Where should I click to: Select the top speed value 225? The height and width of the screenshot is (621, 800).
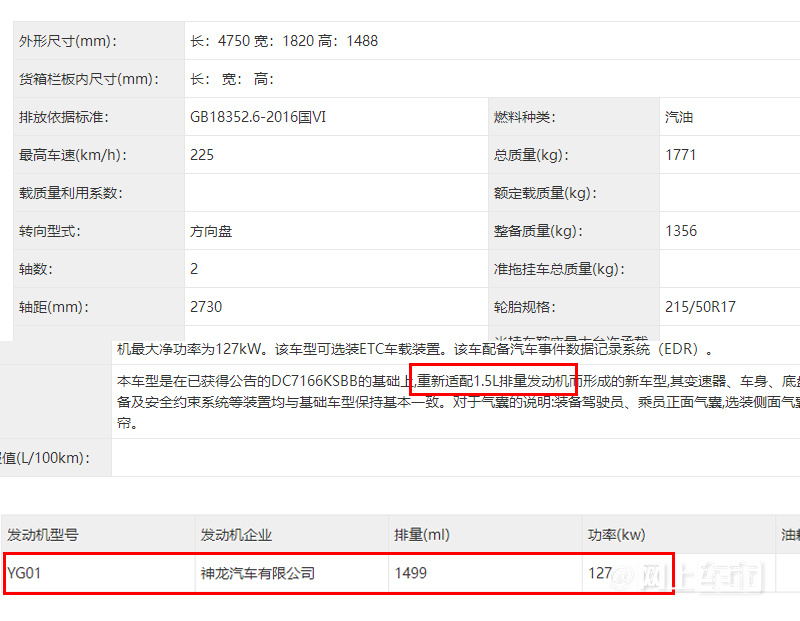pos(202,155)
